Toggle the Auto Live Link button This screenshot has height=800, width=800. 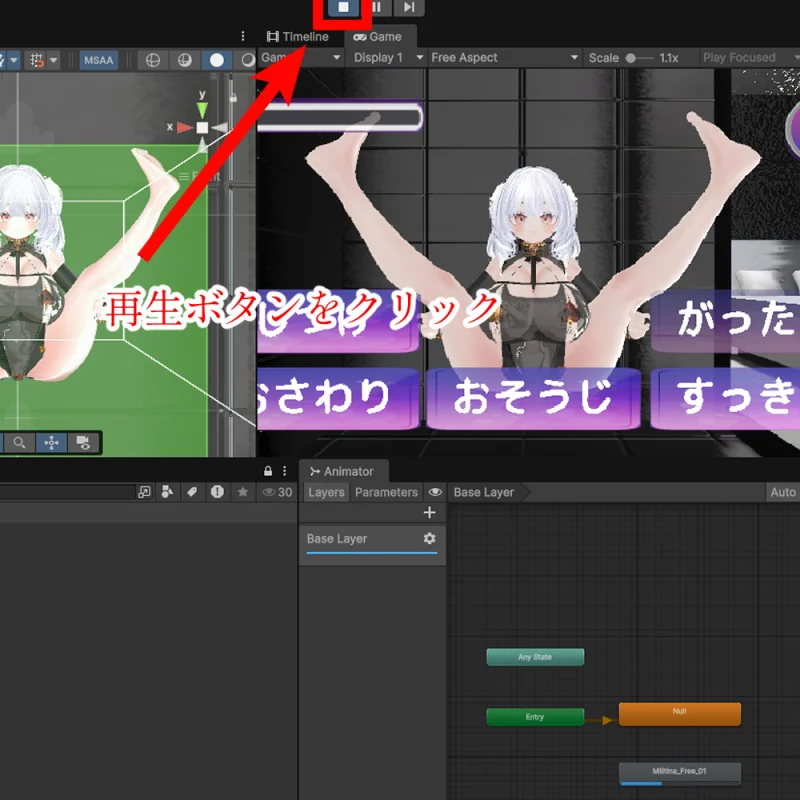[x=783, y=492]
